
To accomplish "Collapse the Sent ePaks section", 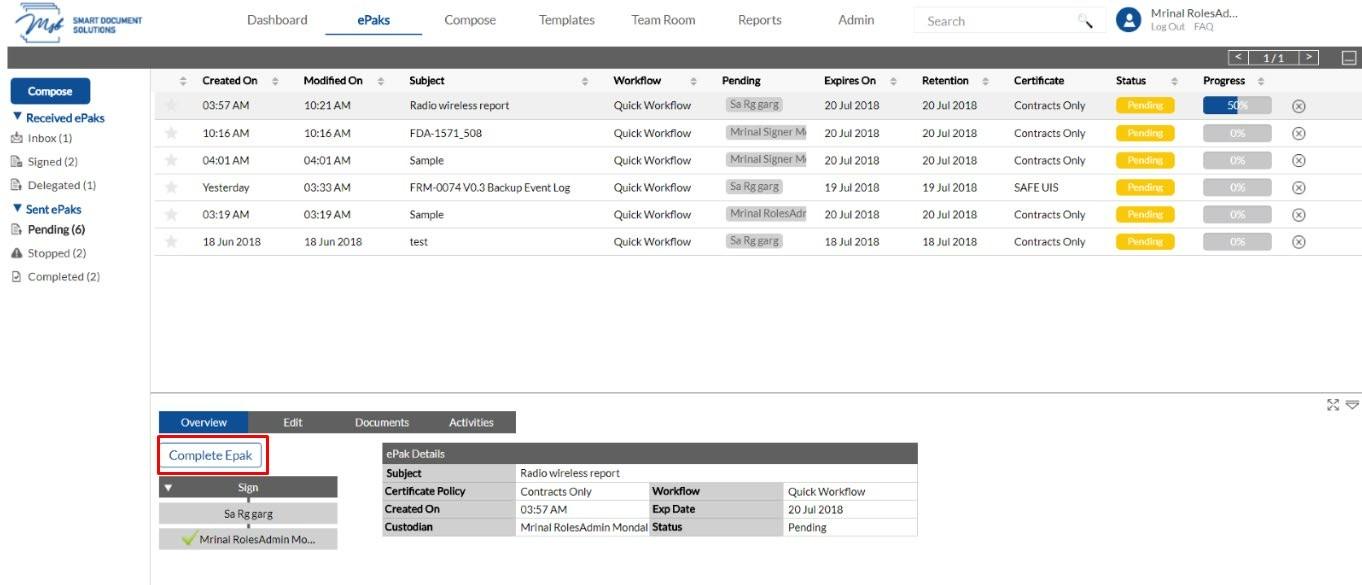I will pyautogui.click(x=17, y=209).
